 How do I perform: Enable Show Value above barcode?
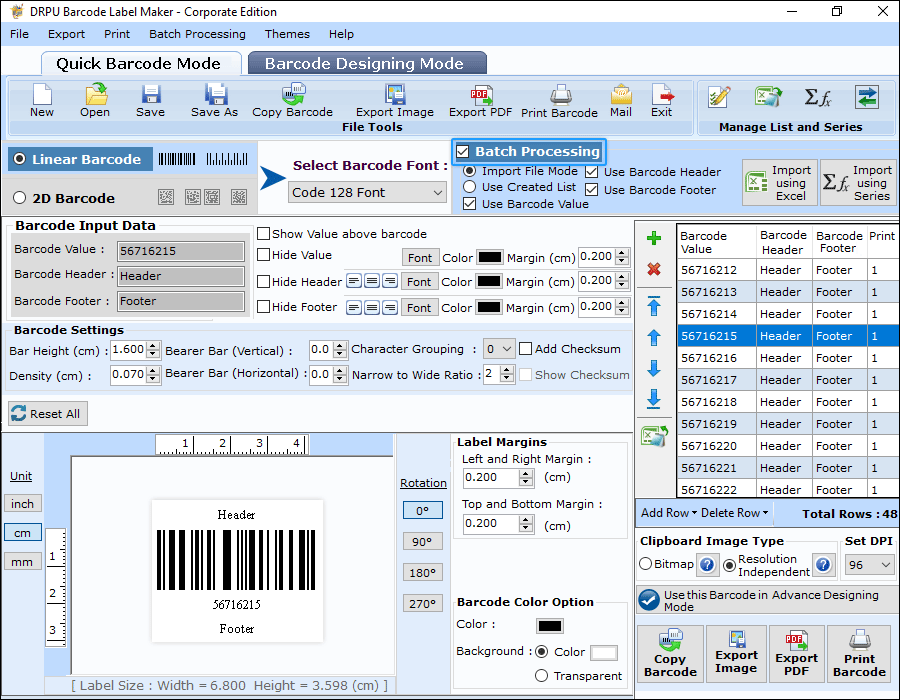click(263, 234)
